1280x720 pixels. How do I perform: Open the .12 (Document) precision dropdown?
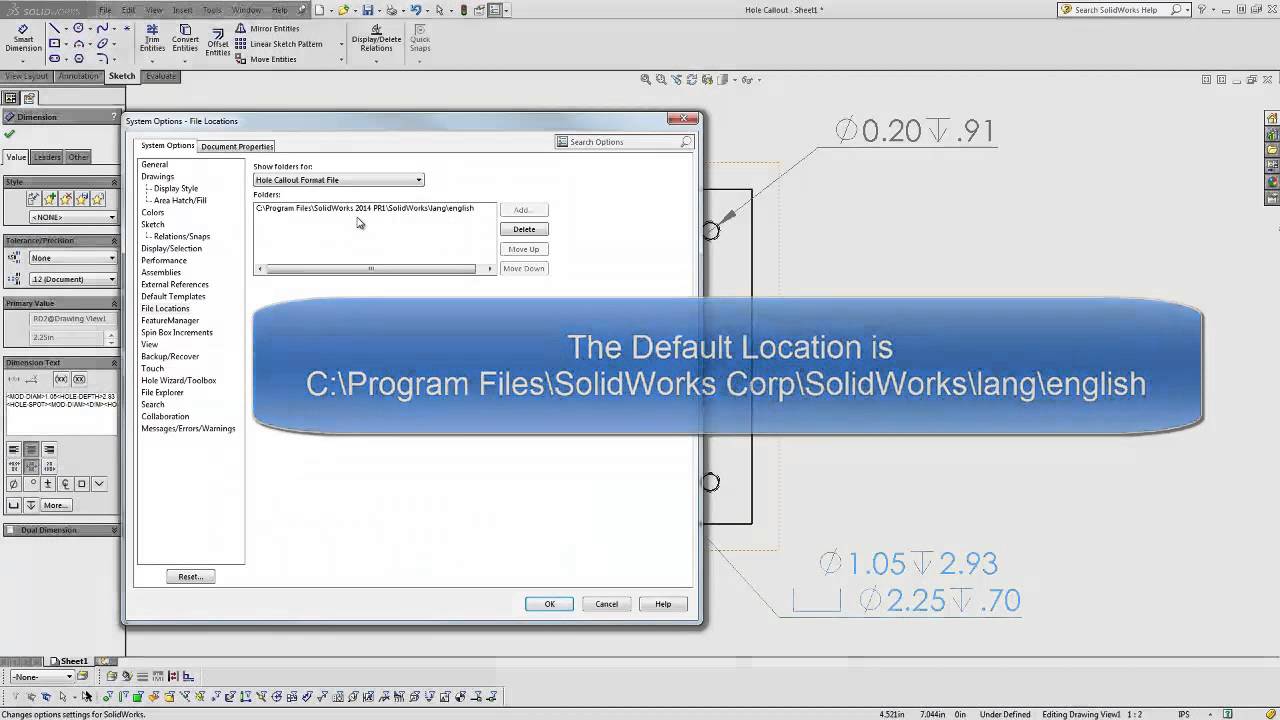point(73,279)
